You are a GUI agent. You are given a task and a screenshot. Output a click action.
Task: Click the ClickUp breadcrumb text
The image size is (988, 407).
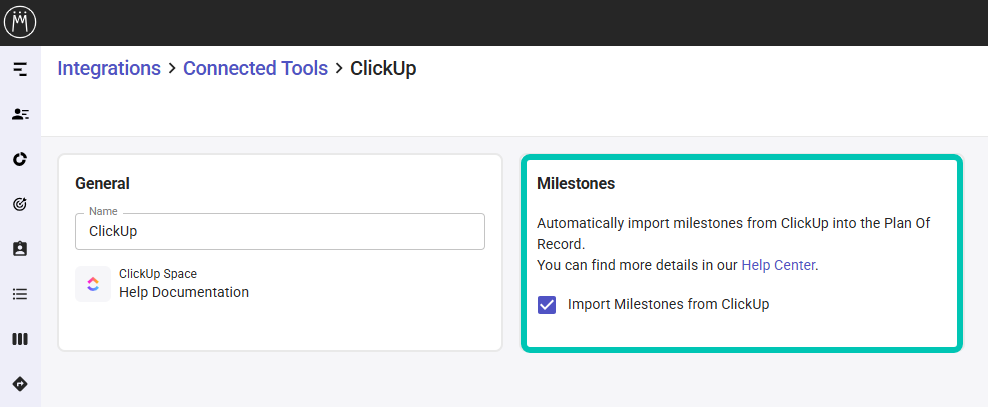point(383,68)
